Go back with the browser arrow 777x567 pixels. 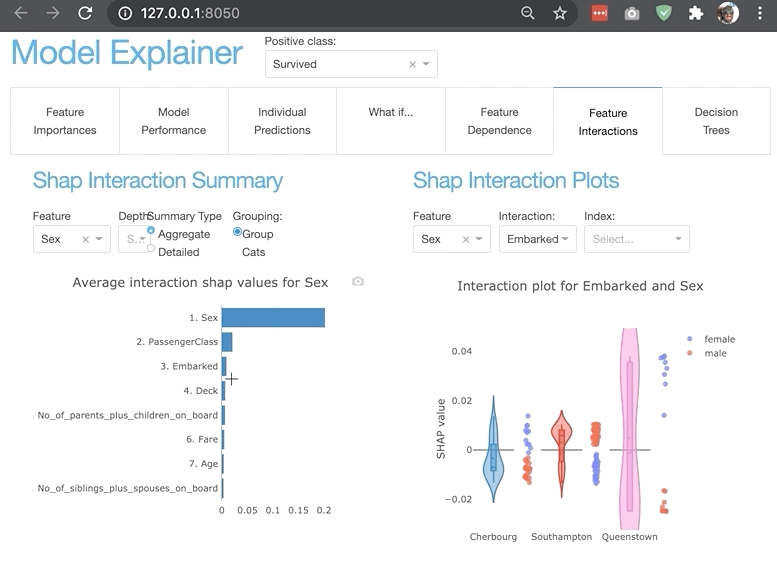tap(21, 13)
